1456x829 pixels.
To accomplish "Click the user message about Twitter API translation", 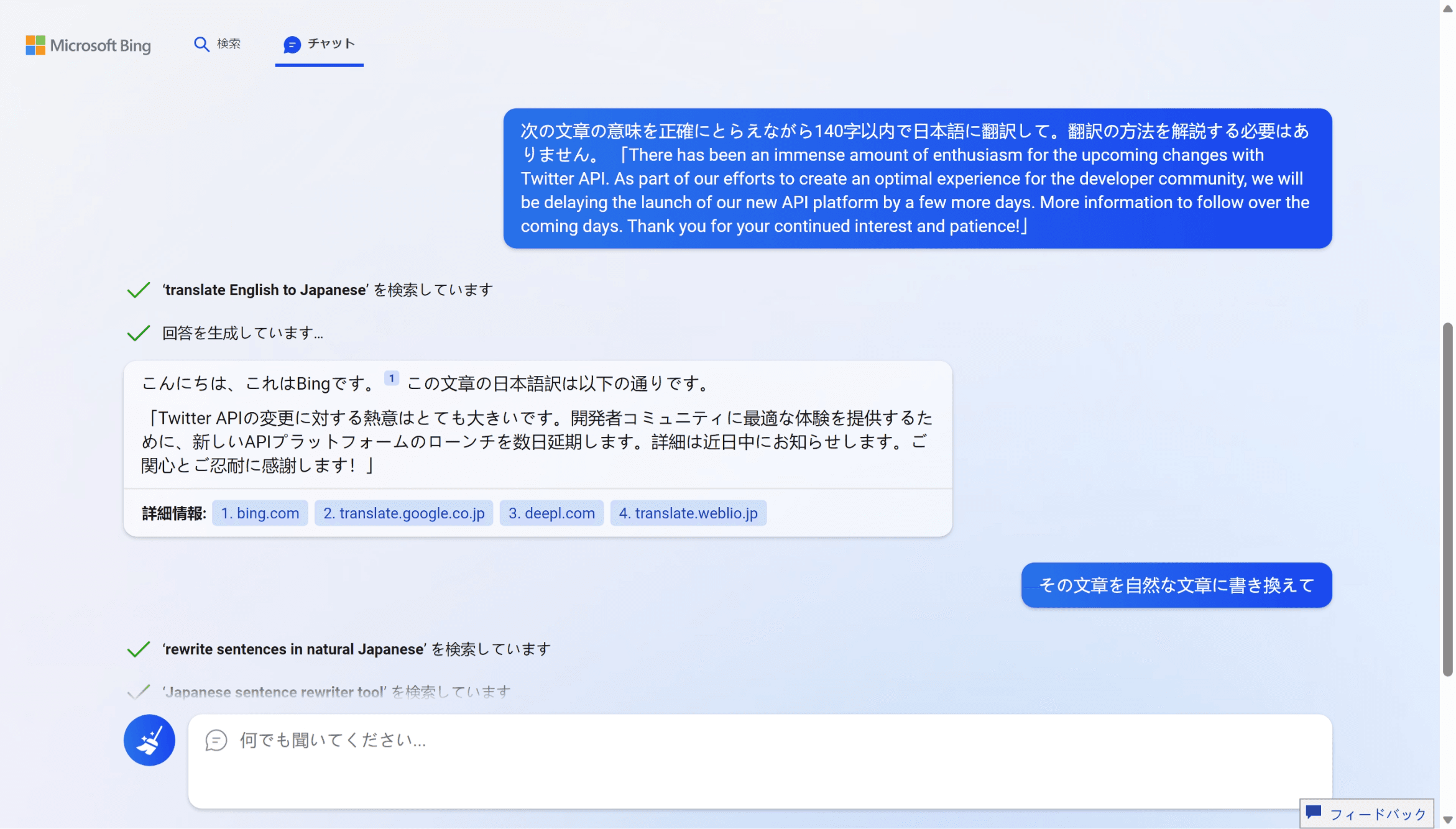I will [917, 178].
